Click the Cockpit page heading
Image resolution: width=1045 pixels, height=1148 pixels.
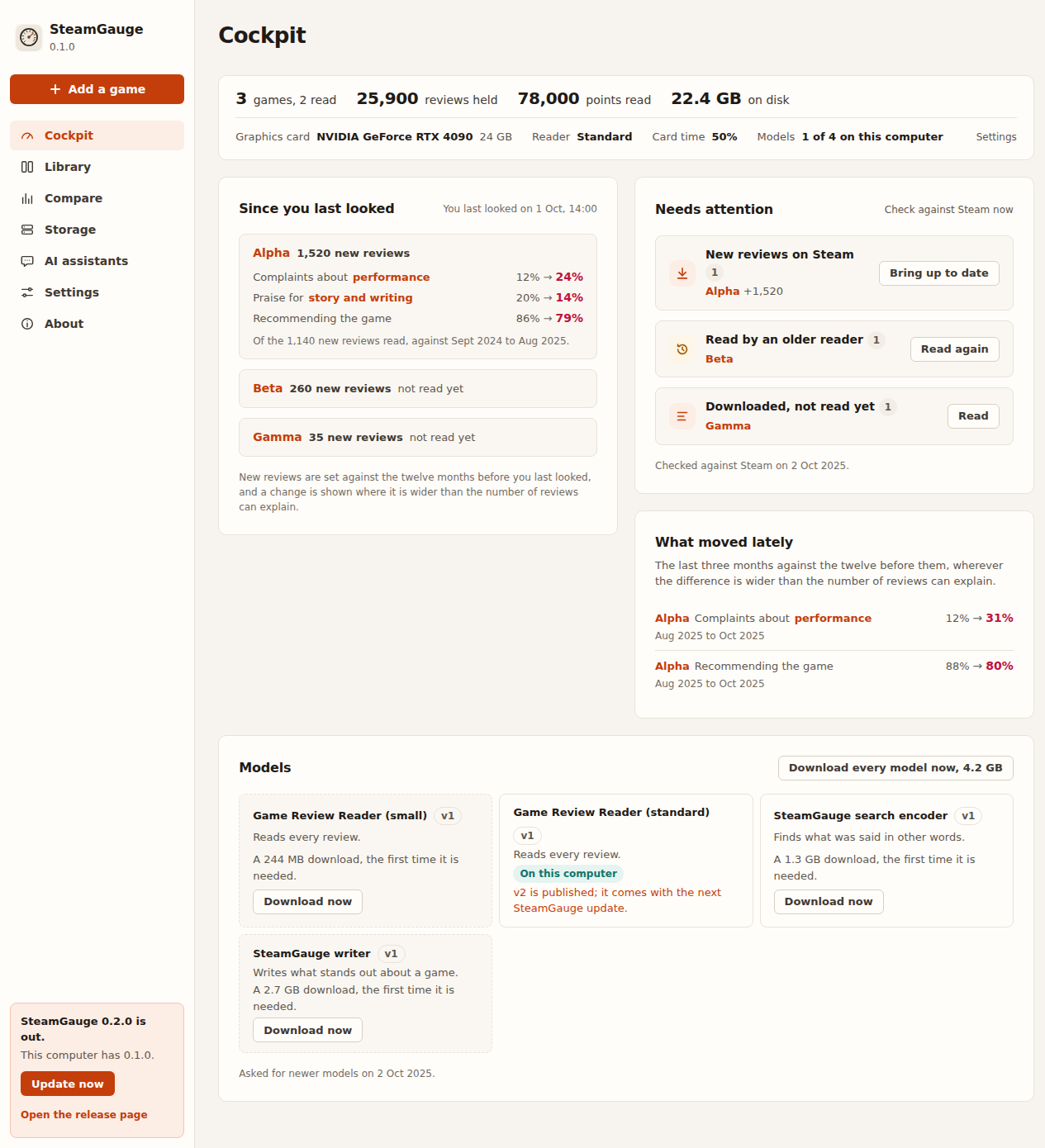(x=262, y=36)
